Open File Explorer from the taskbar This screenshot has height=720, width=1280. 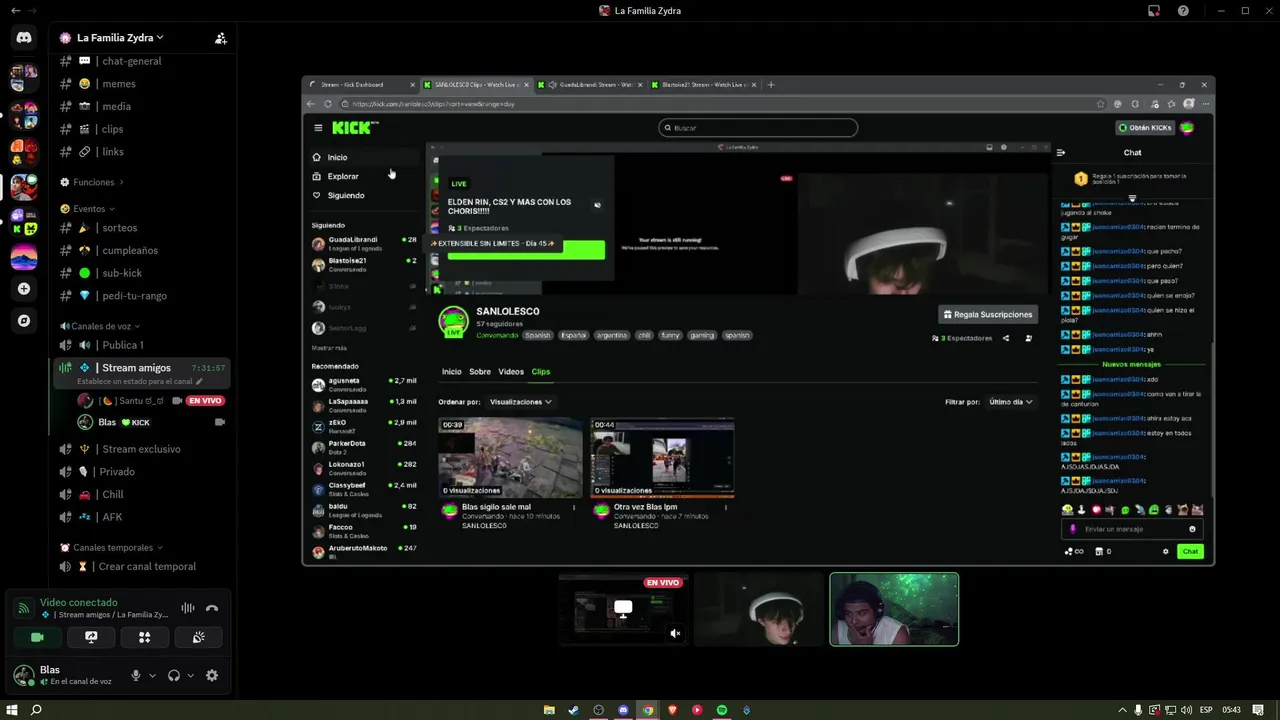549,710
